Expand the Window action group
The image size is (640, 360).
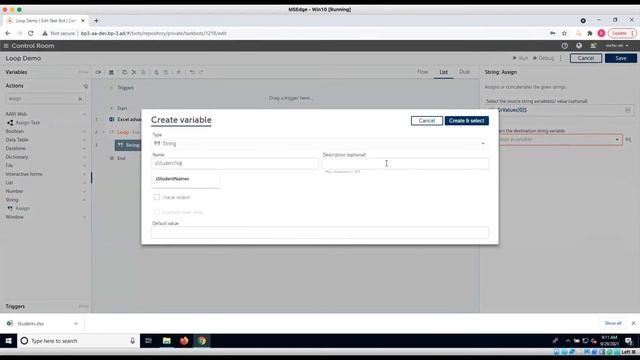[x=84, y=217]
